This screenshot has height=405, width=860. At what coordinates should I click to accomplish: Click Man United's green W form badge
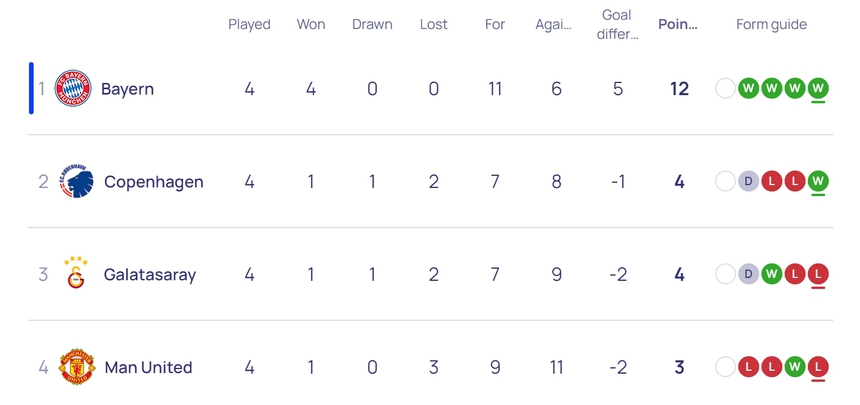tap(795, 367)
